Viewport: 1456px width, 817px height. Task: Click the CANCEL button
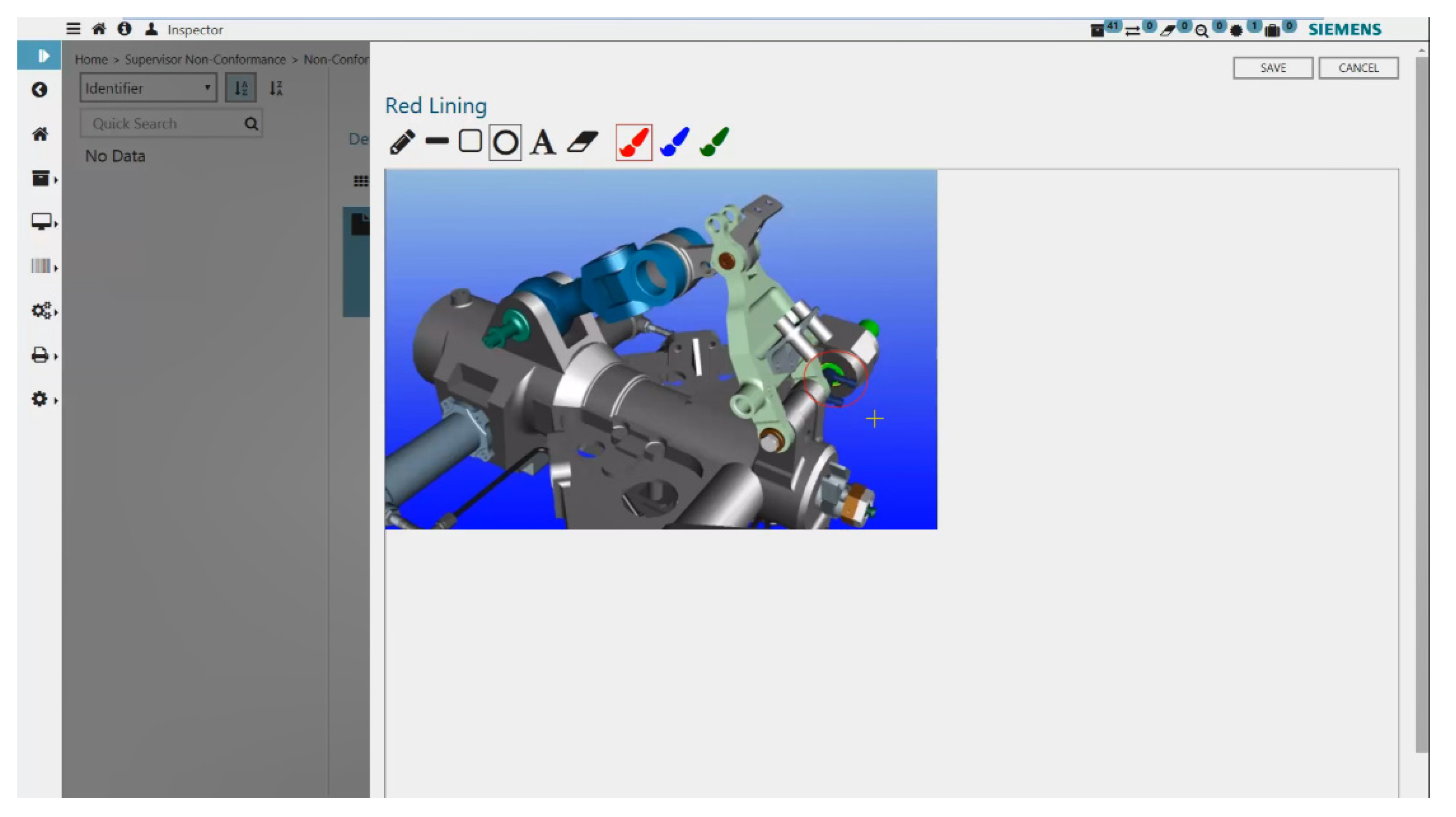pos(1358,68)
